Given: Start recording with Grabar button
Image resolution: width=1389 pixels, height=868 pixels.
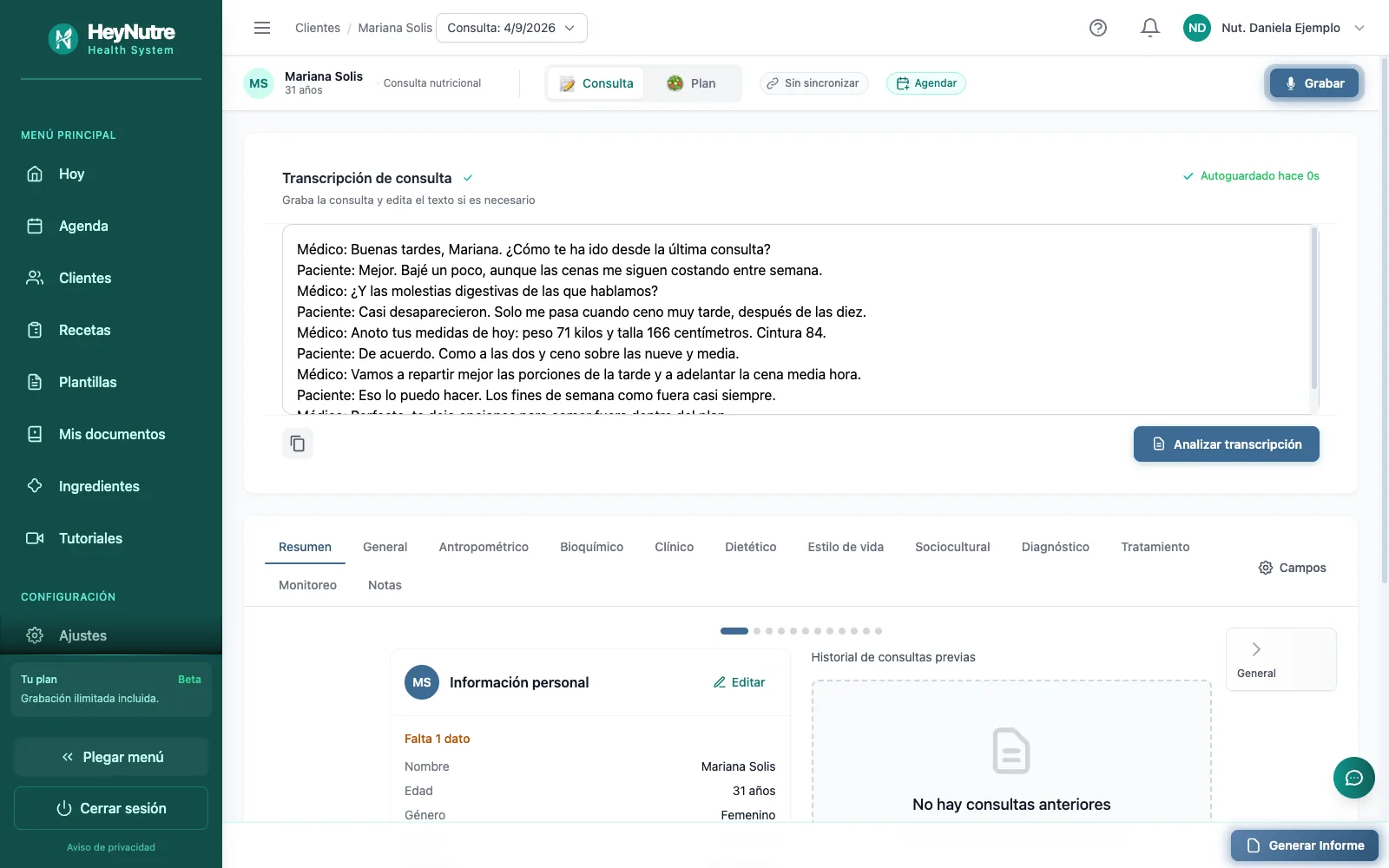Looking at the screenshot, I should [1314, 83].
